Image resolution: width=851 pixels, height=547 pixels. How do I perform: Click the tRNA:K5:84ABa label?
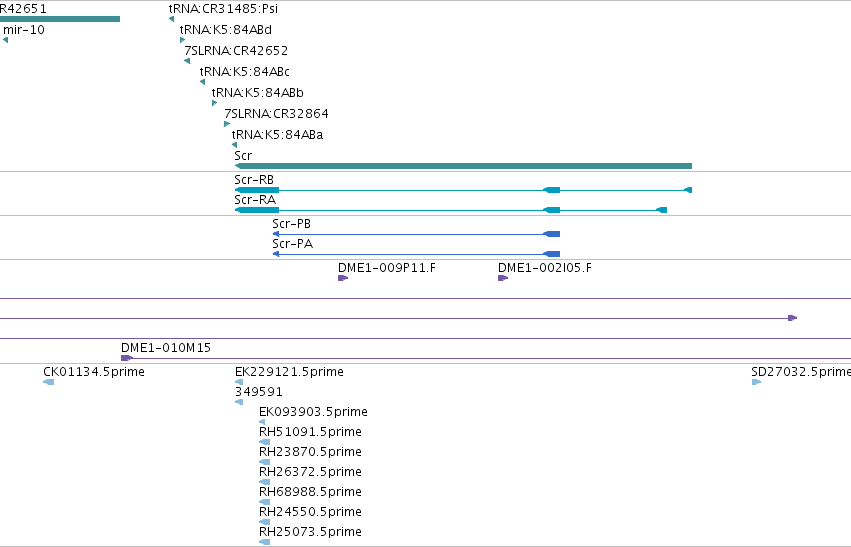[277, 135]
